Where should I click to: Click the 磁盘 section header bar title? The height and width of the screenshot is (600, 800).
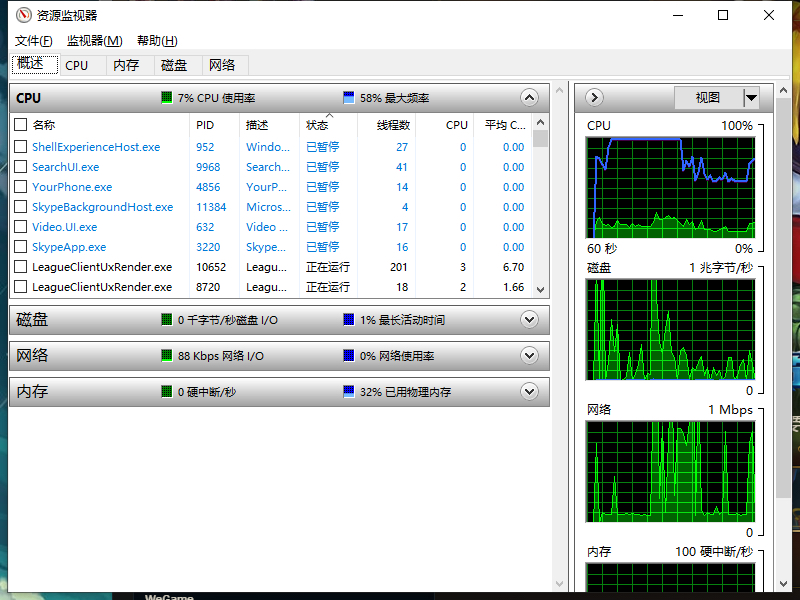32,320
